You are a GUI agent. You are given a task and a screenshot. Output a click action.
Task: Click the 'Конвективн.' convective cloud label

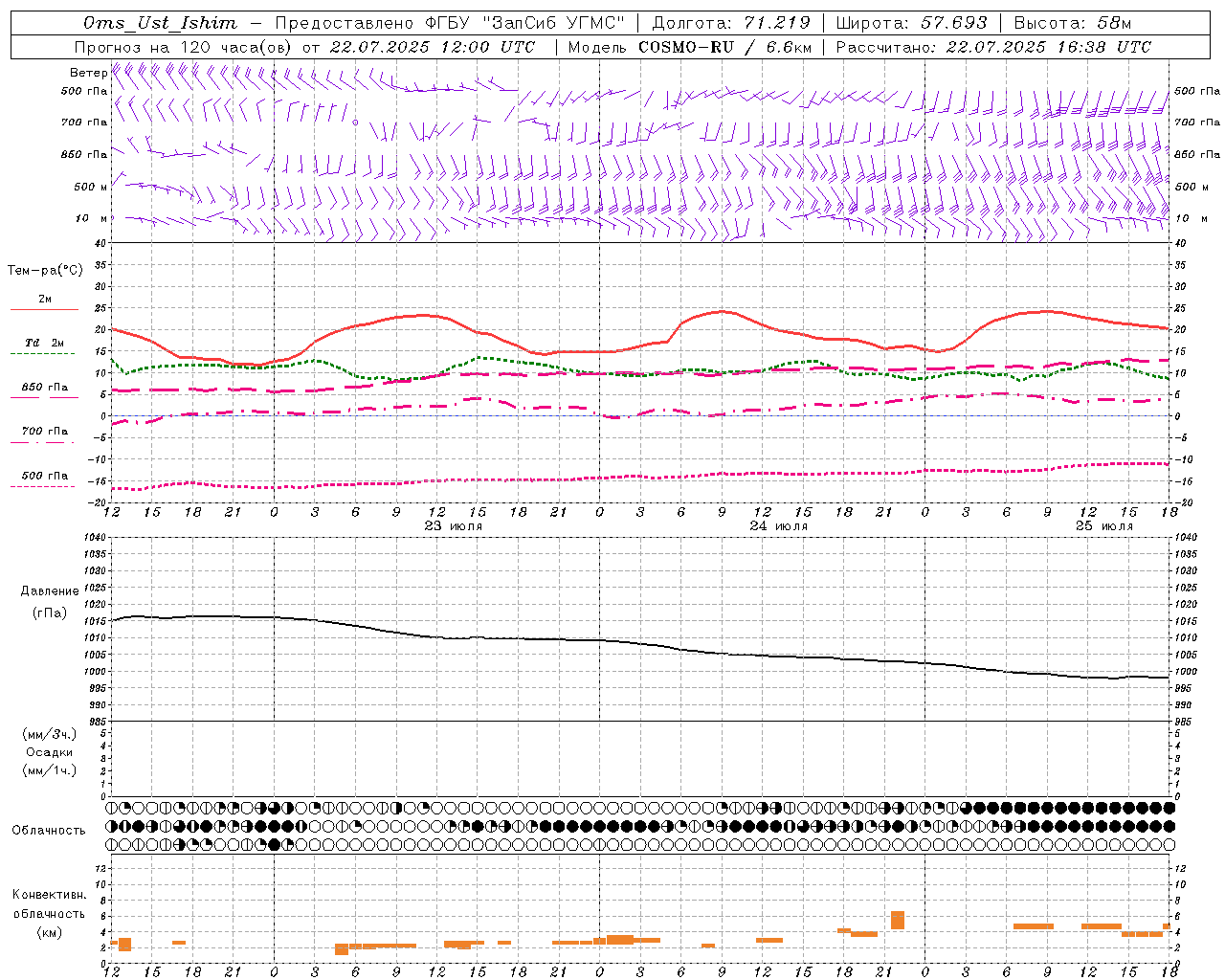(50, 895)
